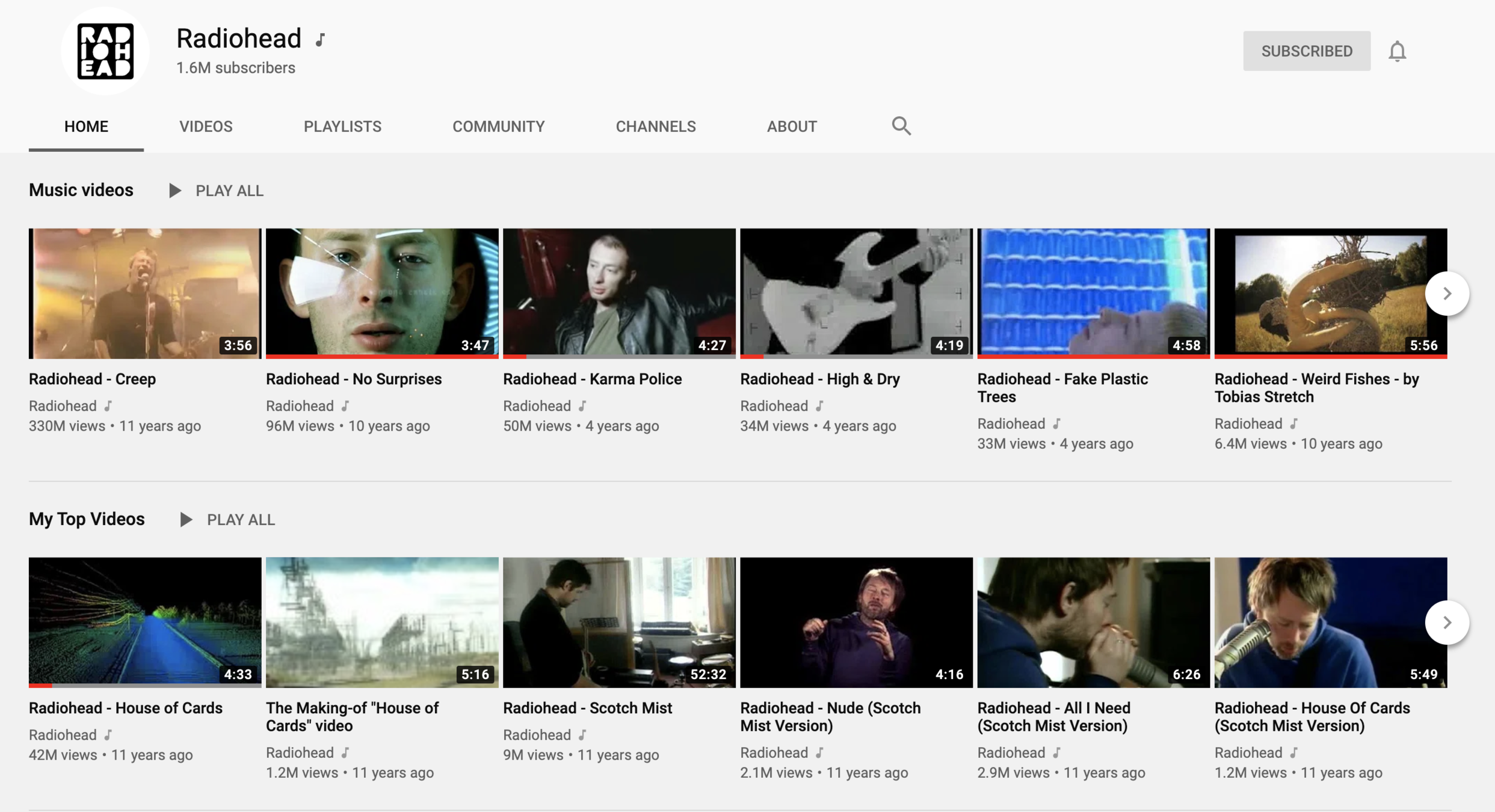Click the 3:56 duration badge on Creep
Viewport: 1495px width, 812px height.
coord(238,345)
